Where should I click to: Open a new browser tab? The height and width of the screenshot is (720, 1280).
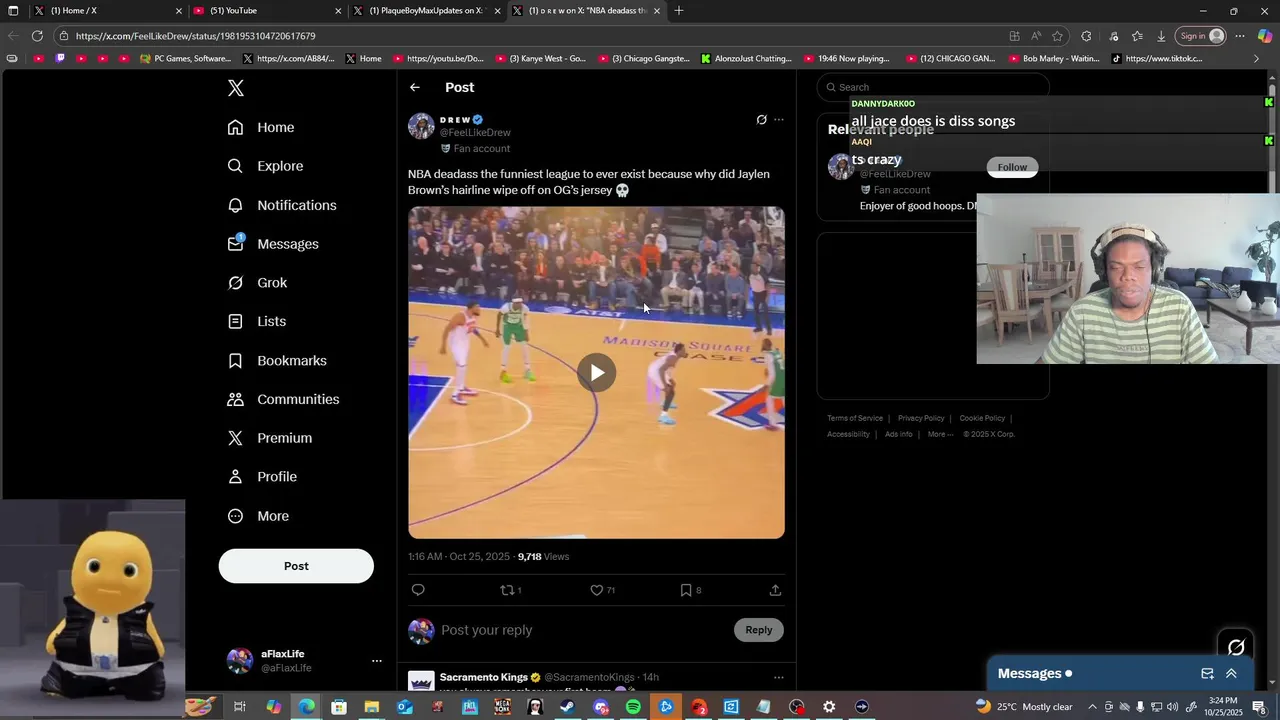(x=679, y=11)
